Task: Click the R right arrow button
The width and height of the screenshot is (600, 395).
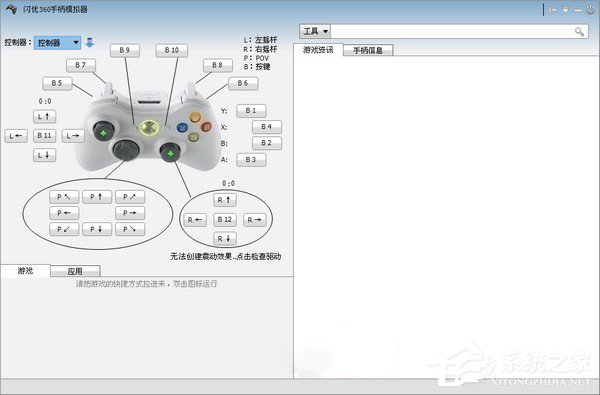Action: coord(254,220)
